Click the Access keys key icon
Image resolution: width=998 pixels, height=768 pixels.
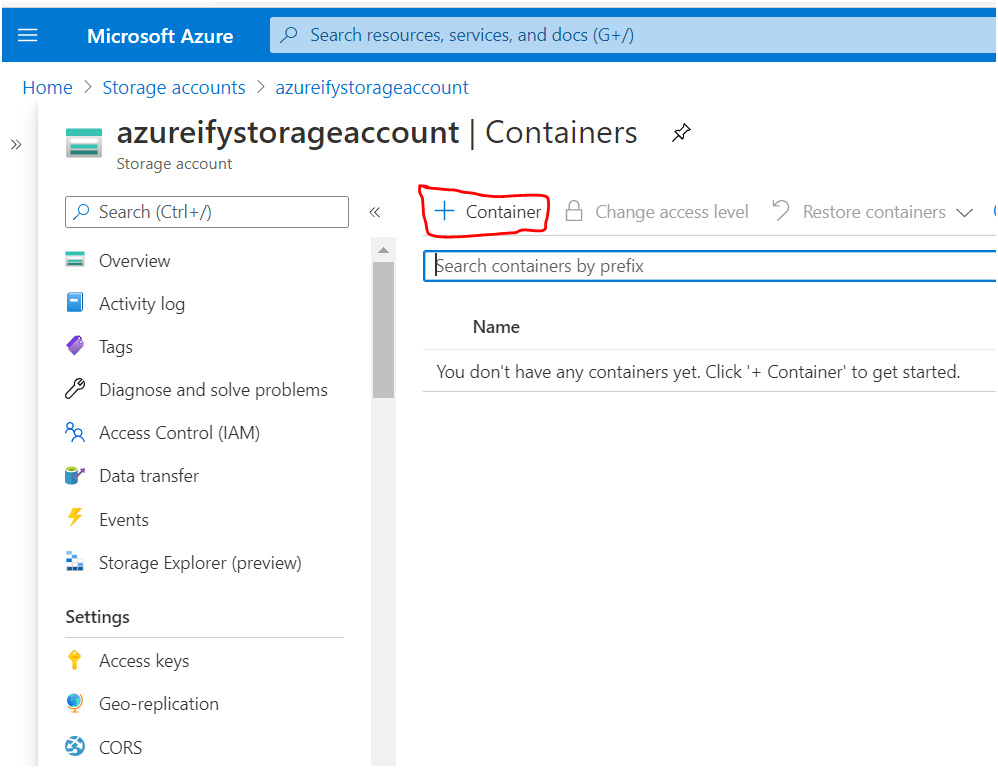click(74, 660)
